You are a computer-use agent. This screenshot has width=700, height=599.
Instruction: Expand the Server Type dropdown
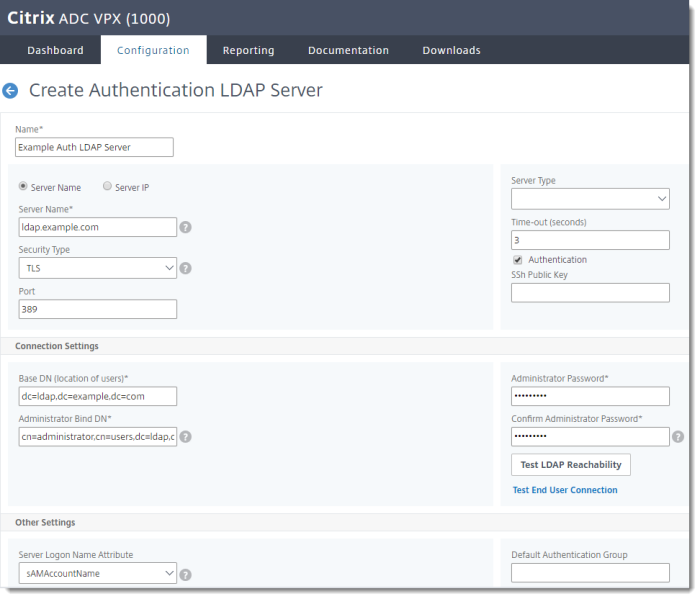pyautogui.click(x=590, y=200)
